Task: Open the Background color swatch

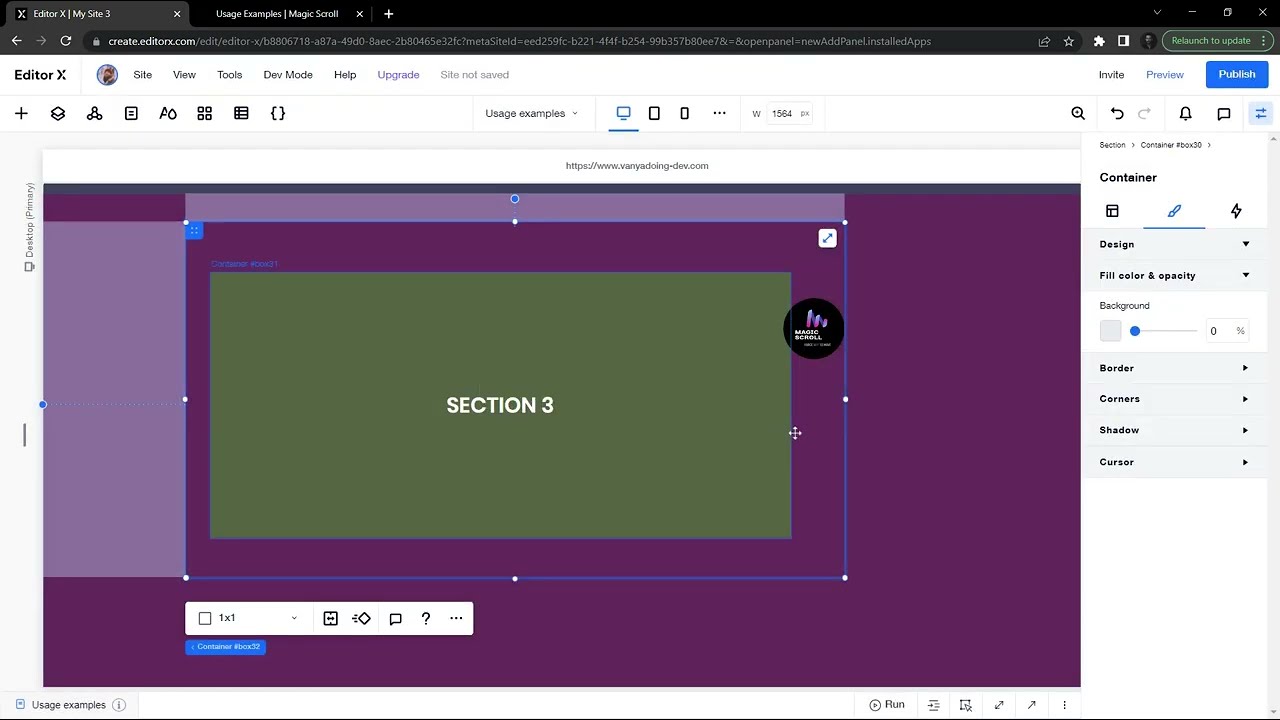Action: coord(1111,331)
